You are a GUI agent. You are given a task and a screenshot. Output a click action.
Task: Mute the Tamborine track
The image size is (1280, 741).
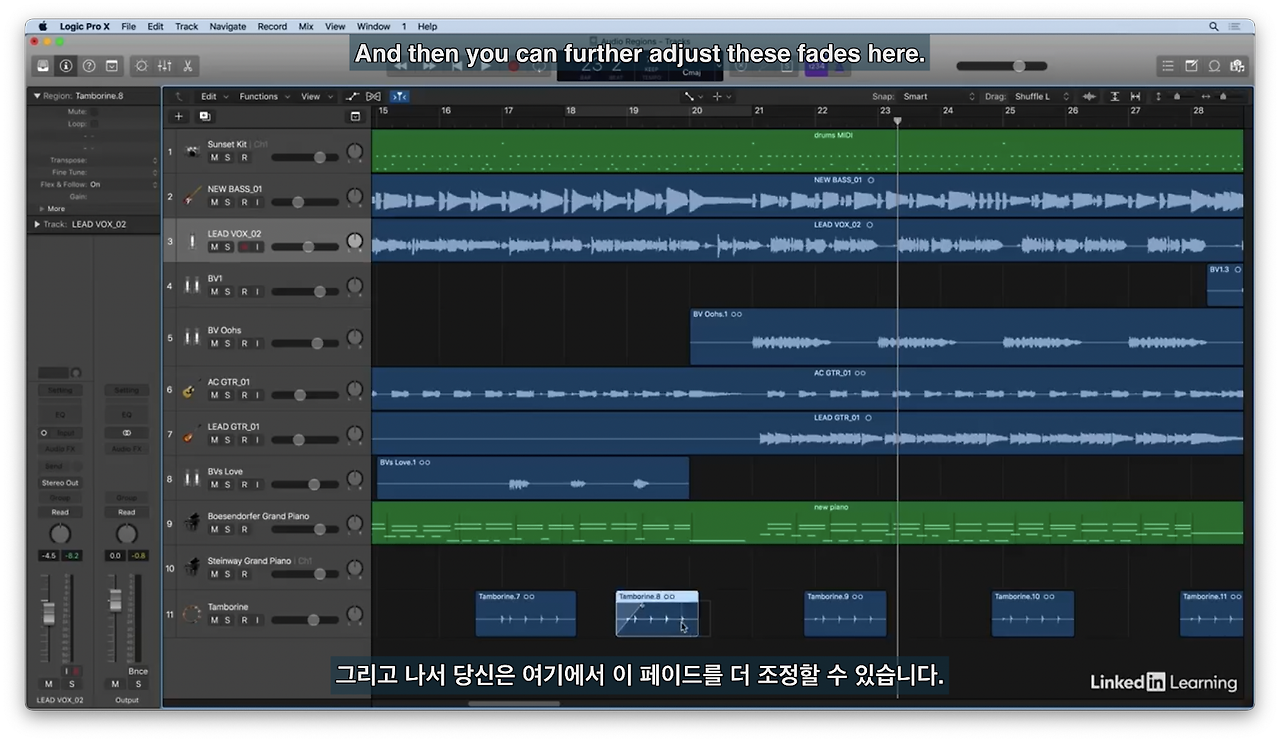214,621
